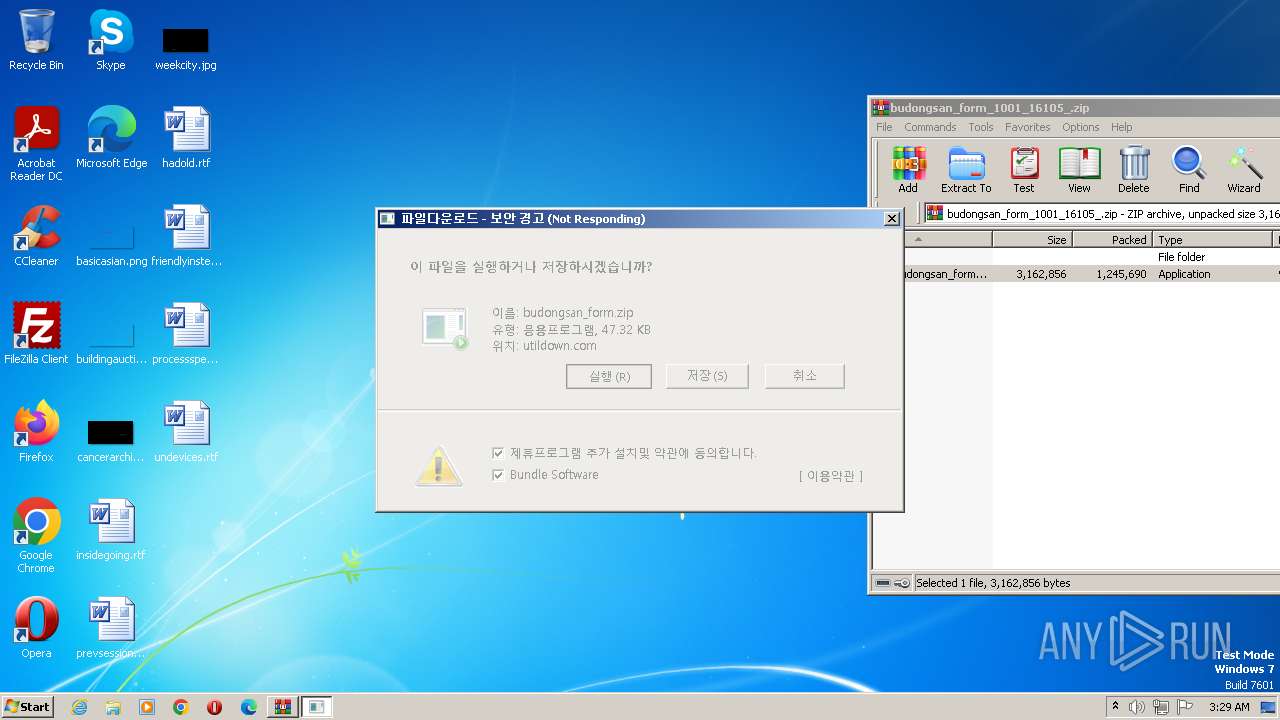The width and height of the screenshot is (1280, 720).
Task: Select the budongsan_form application row in WinRAR
Action: coord(1090,274)
